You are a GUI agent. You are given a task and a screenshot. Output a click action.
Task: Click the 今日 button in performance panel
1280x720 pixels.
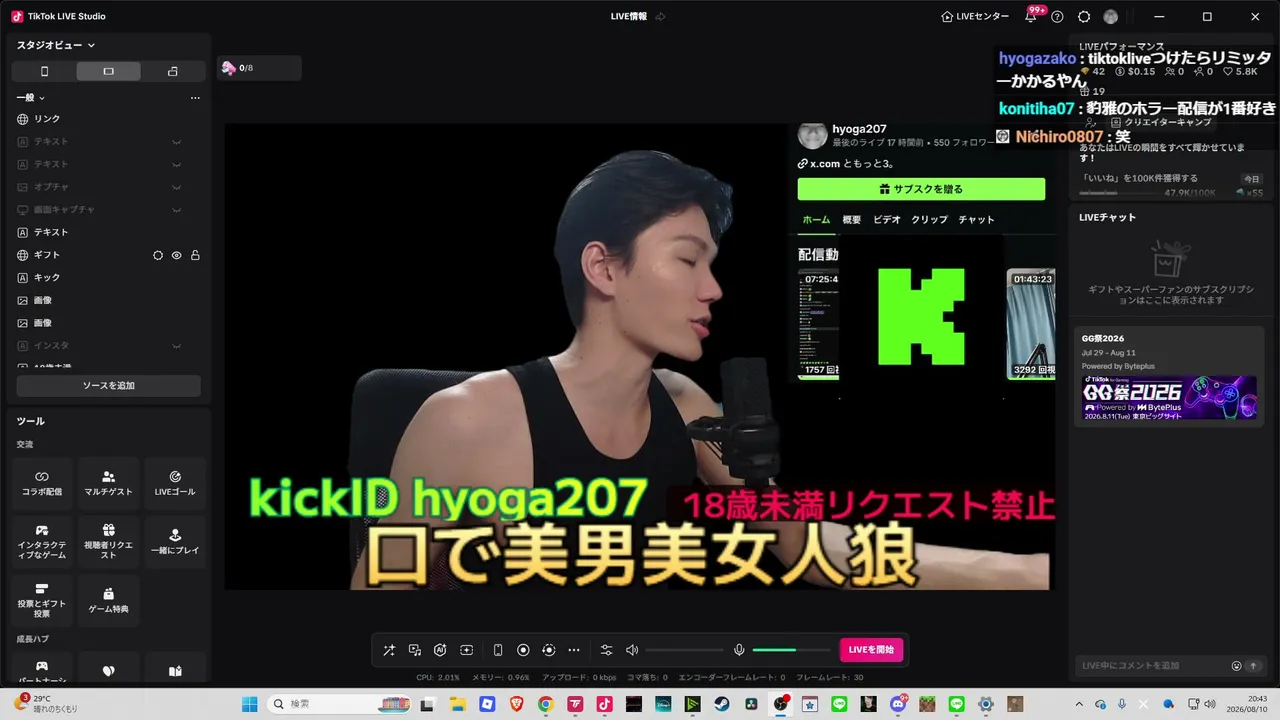(1252, 179)
